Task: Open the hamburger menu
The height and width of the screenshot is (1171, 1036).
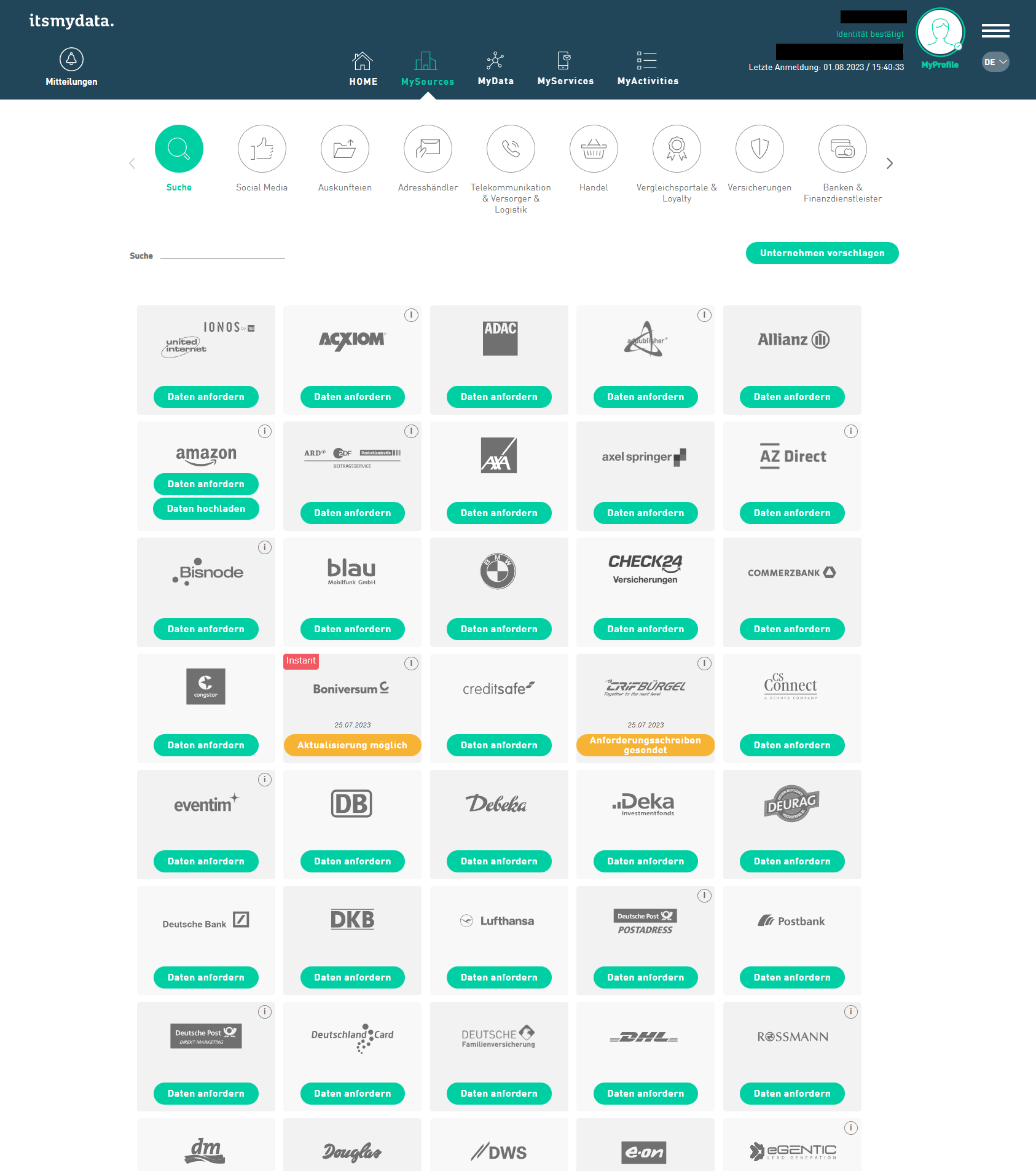Action: coord(995,31)
